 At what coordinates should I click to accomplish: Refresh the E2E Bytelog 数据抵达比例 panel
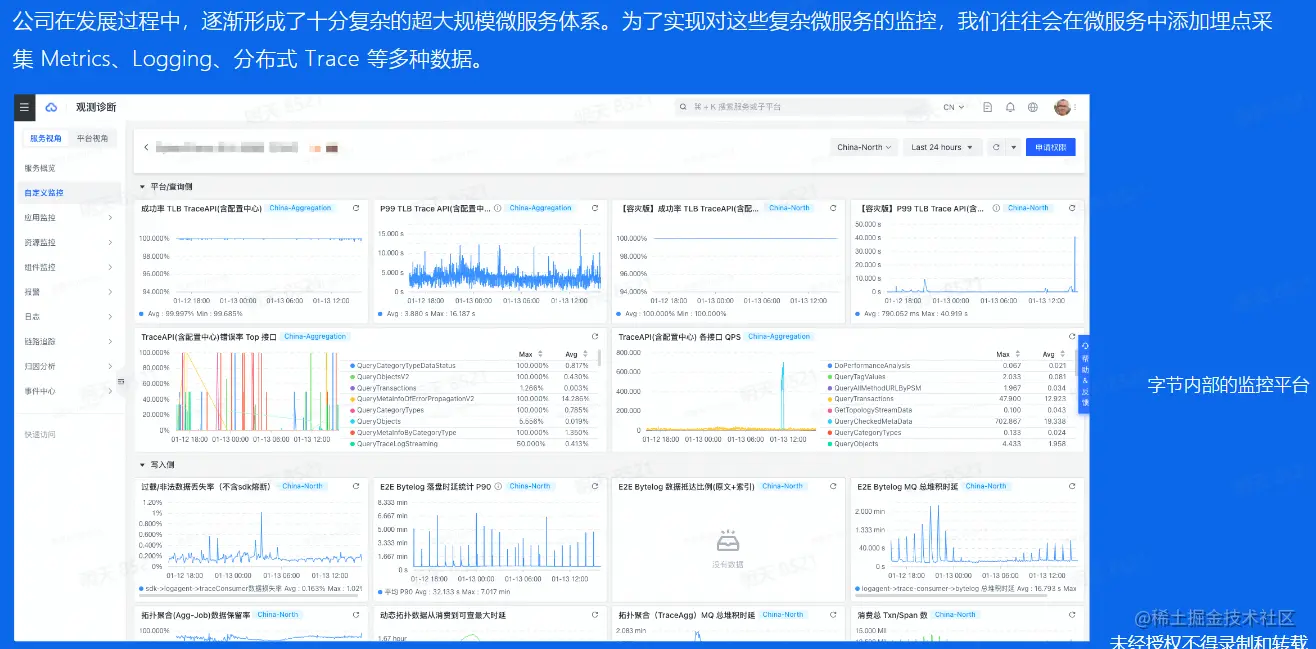coord(834,486)
